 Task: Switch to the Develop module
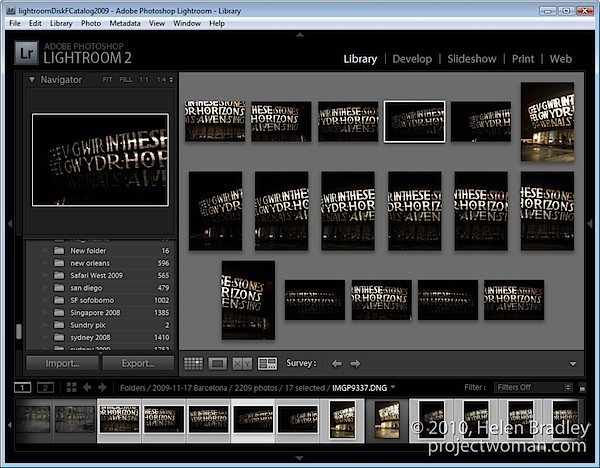tap(412, 59)
